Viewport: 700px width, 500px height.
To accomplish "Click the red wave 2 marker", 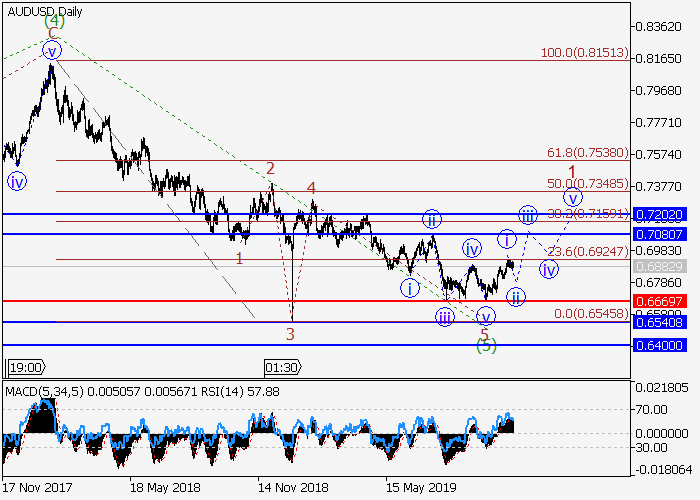I will pos(270,169).
